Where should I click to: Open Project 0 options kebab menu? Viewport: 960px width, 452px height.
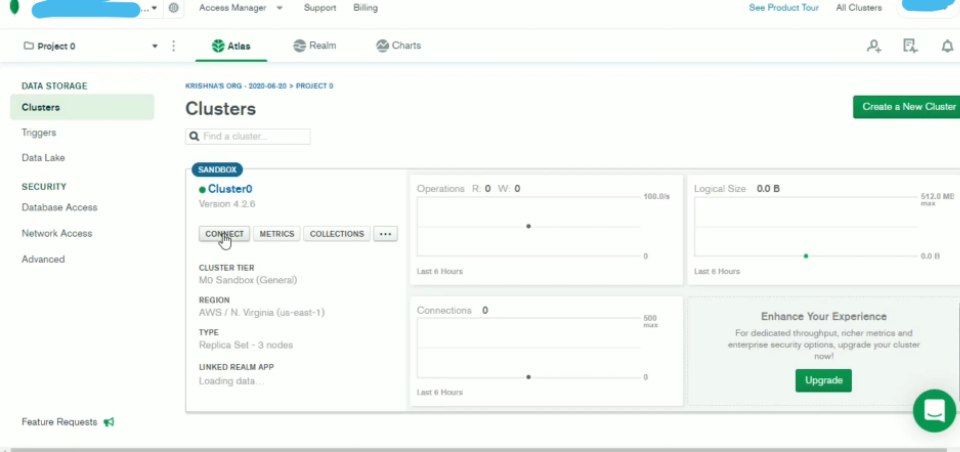pyautogui.click(x=173, y=46)
